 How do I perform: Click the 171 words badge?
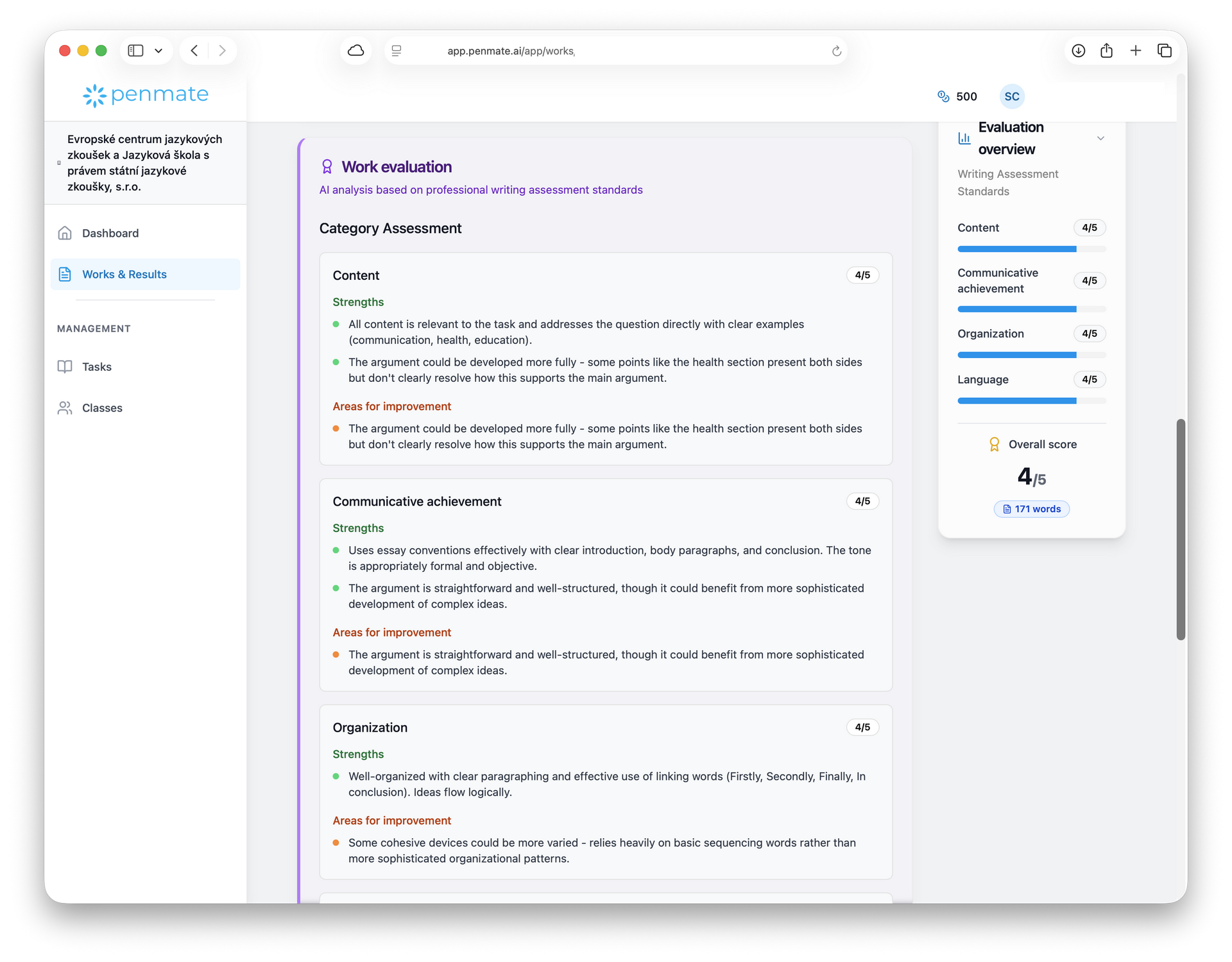point(1031,509)
